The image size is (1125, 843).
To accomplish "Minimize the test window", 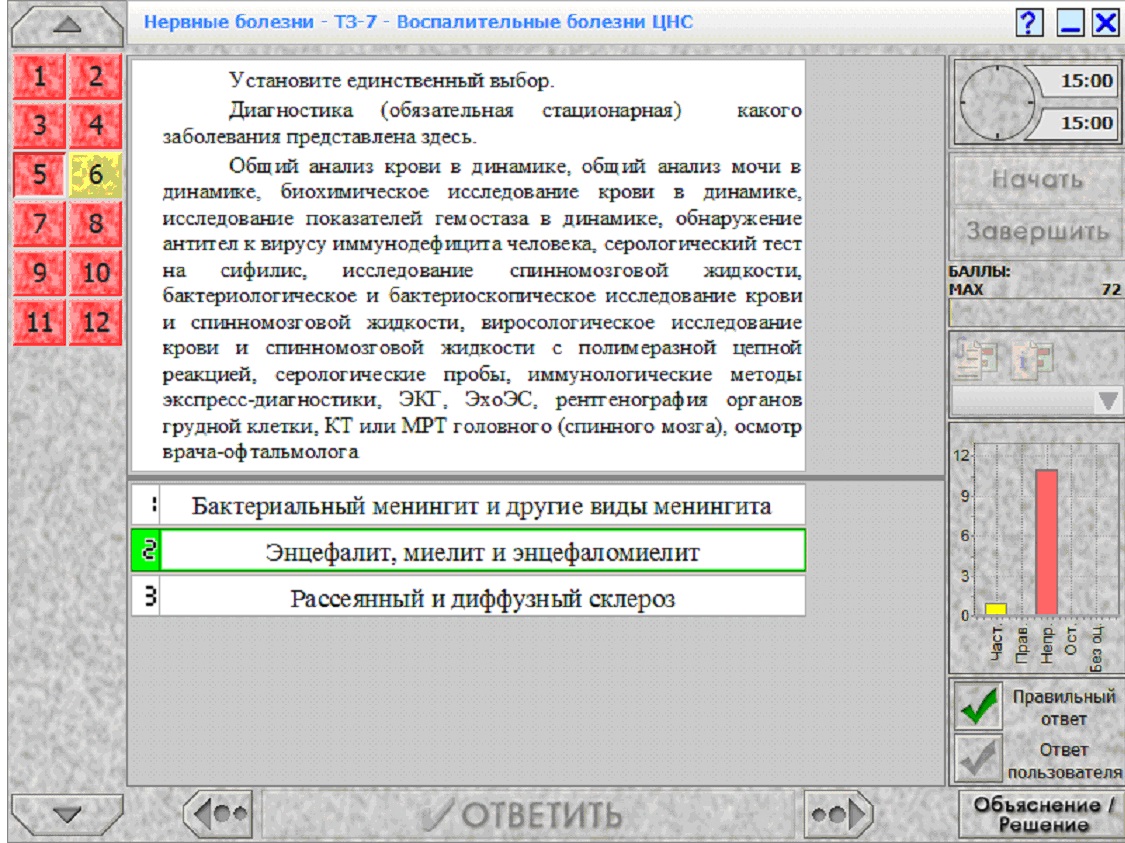I will (x=1069, y=22).
